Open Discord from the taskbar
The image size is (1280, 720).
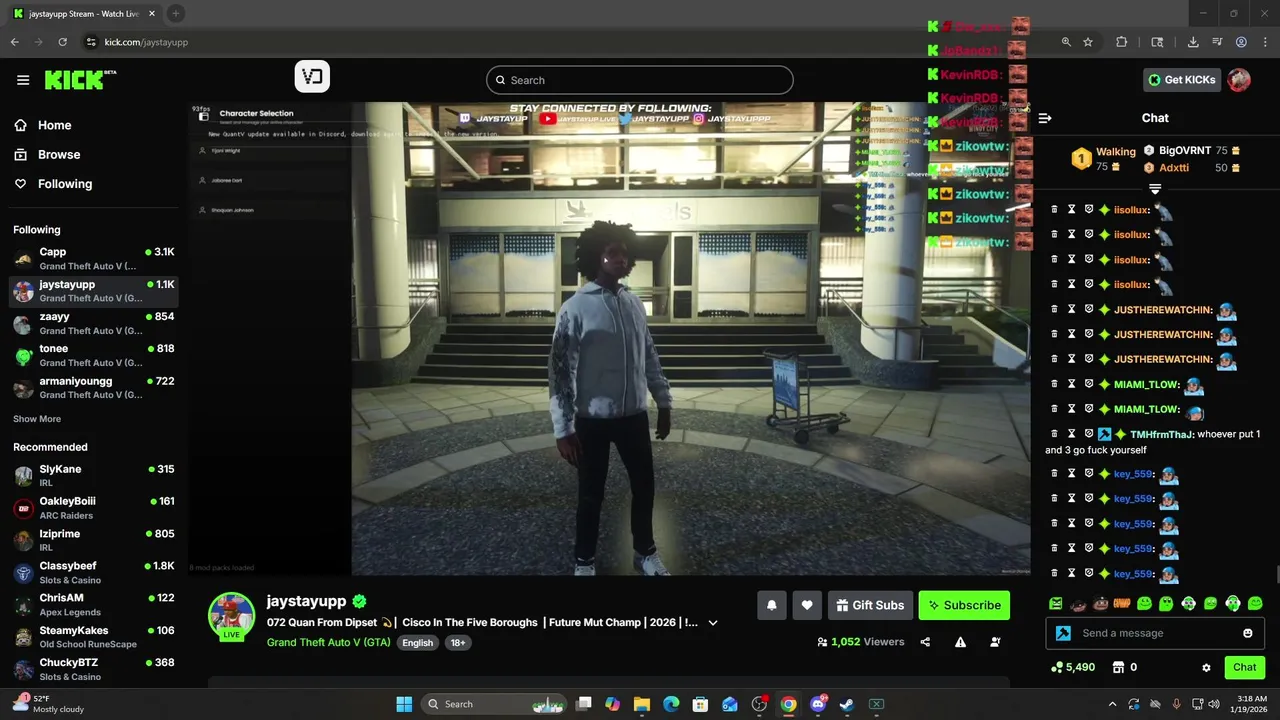[x=818, y=704]
